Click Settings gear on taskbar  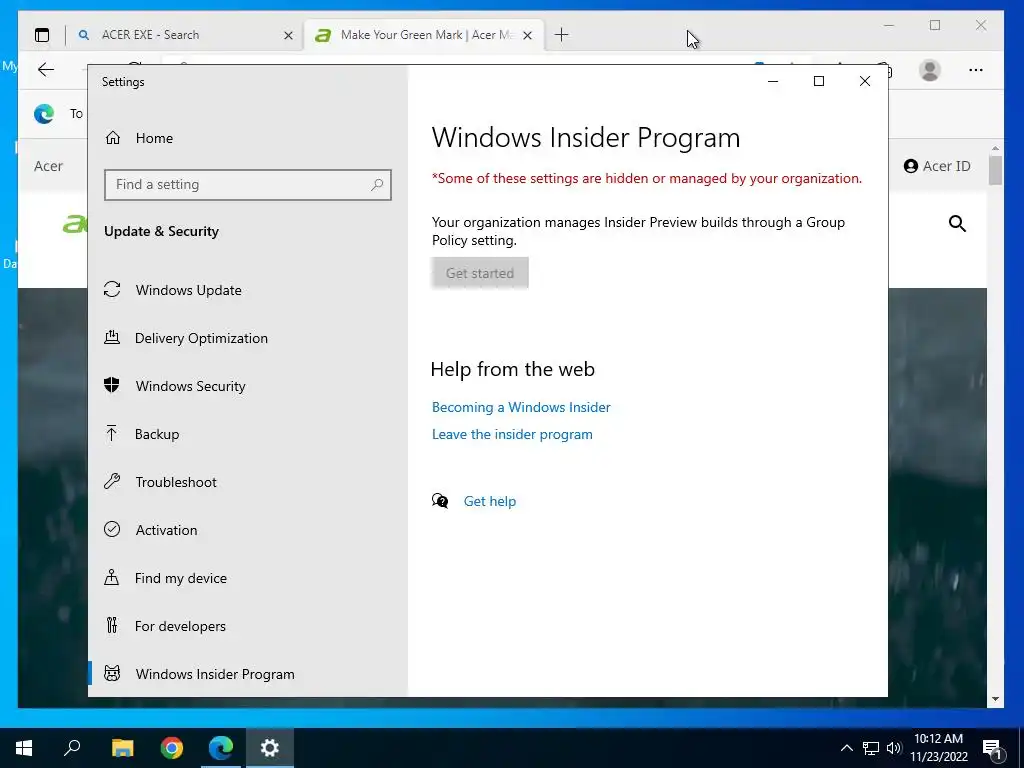tap(270, 748)
